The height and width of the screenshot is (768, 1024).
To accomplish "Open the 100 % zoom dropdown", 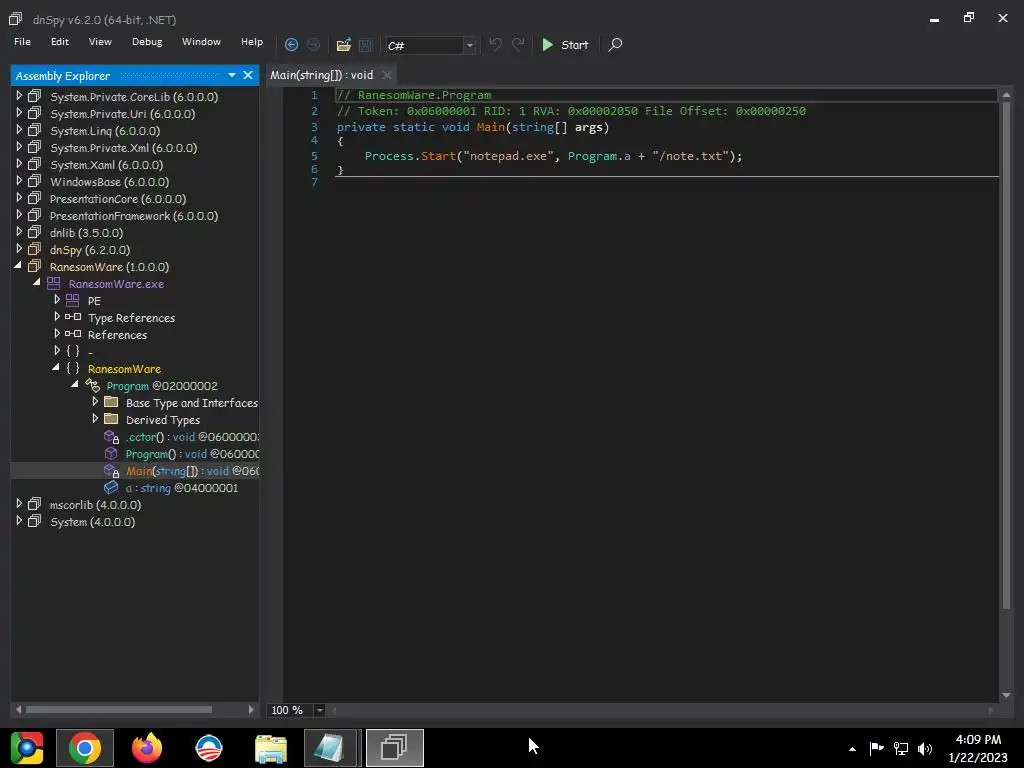I will [x=319, y=710].
